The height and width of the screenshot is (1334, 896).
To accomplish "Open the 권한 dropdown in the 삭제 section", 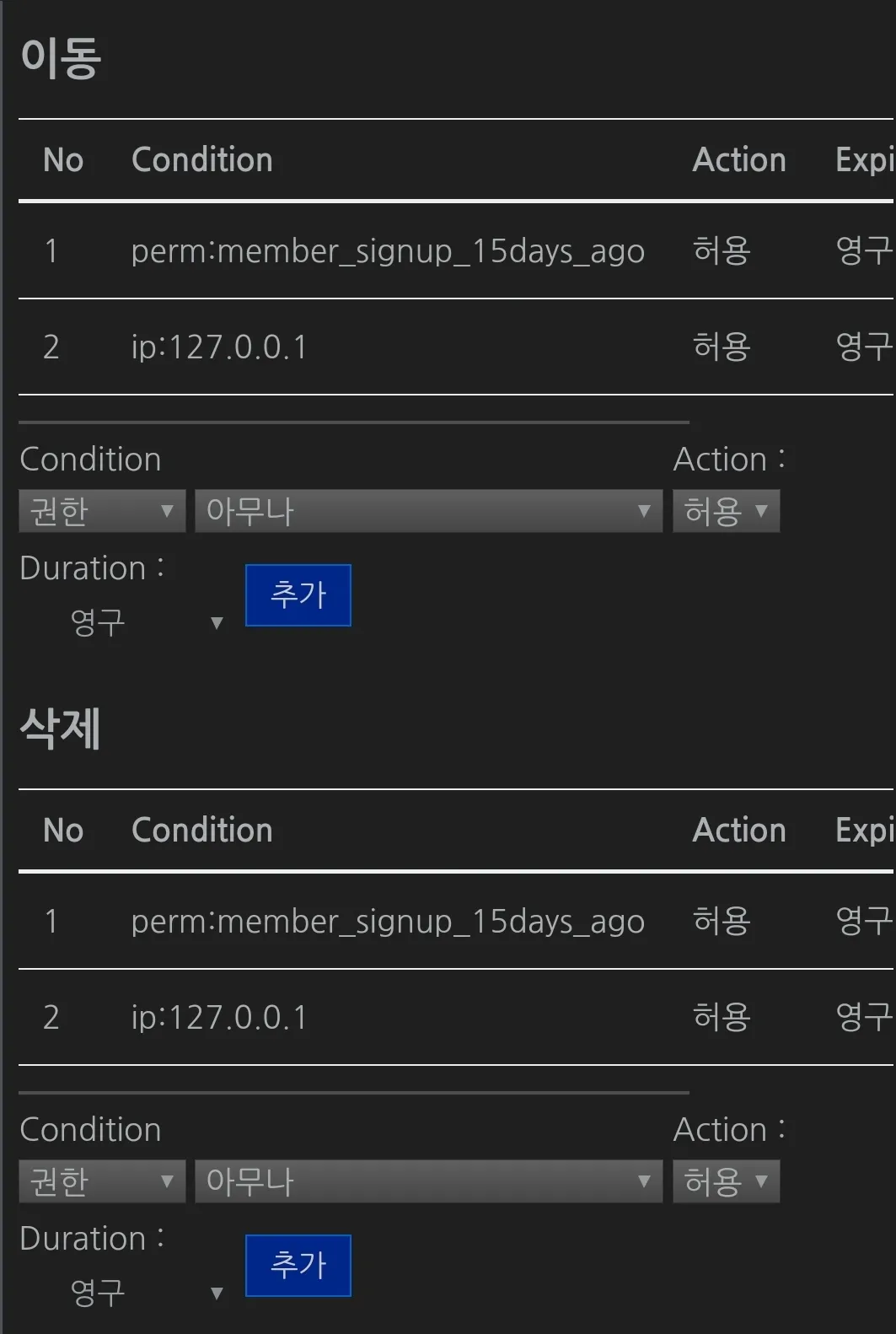I will point(101,1181).
